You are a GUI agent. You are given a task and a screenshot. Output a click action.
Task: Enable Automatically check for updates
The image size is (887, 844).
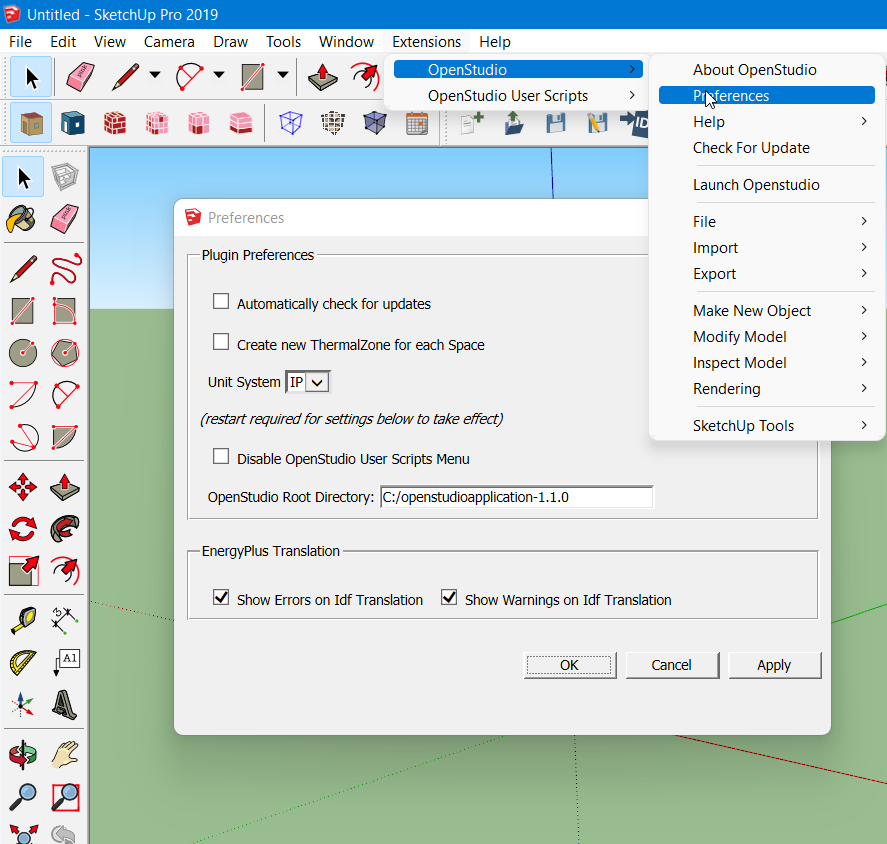click(x=221, y=300)
